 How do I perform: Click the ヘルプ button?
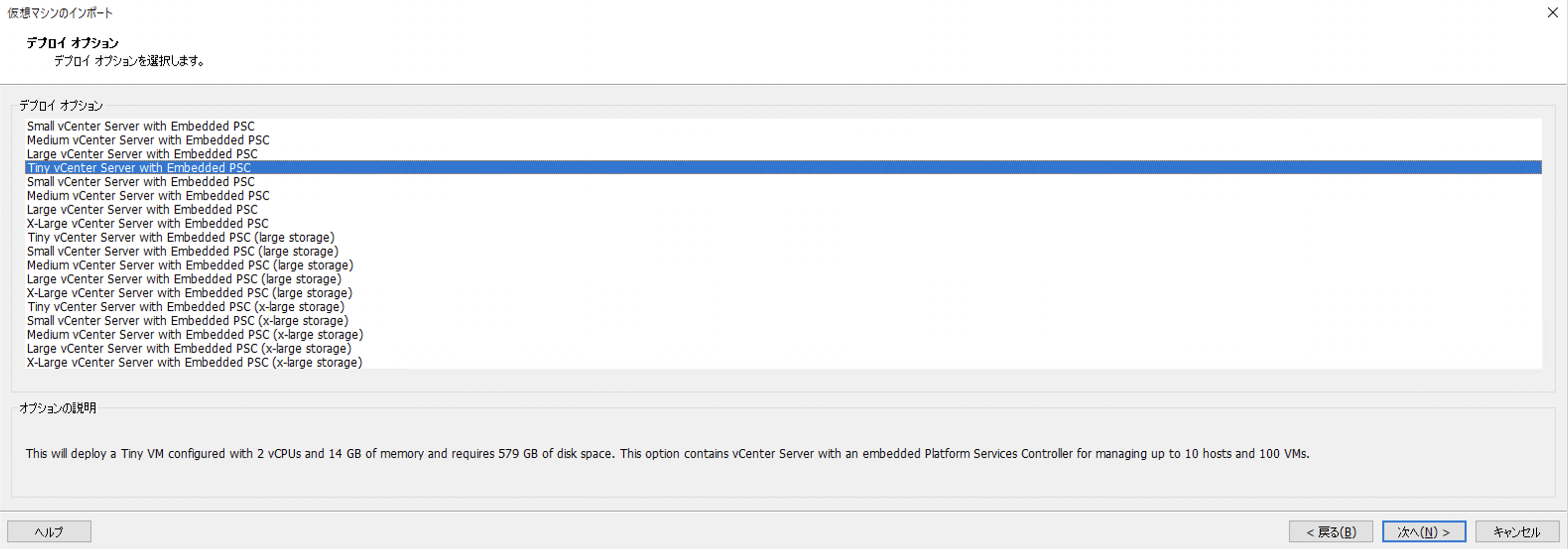pos(48,531)
